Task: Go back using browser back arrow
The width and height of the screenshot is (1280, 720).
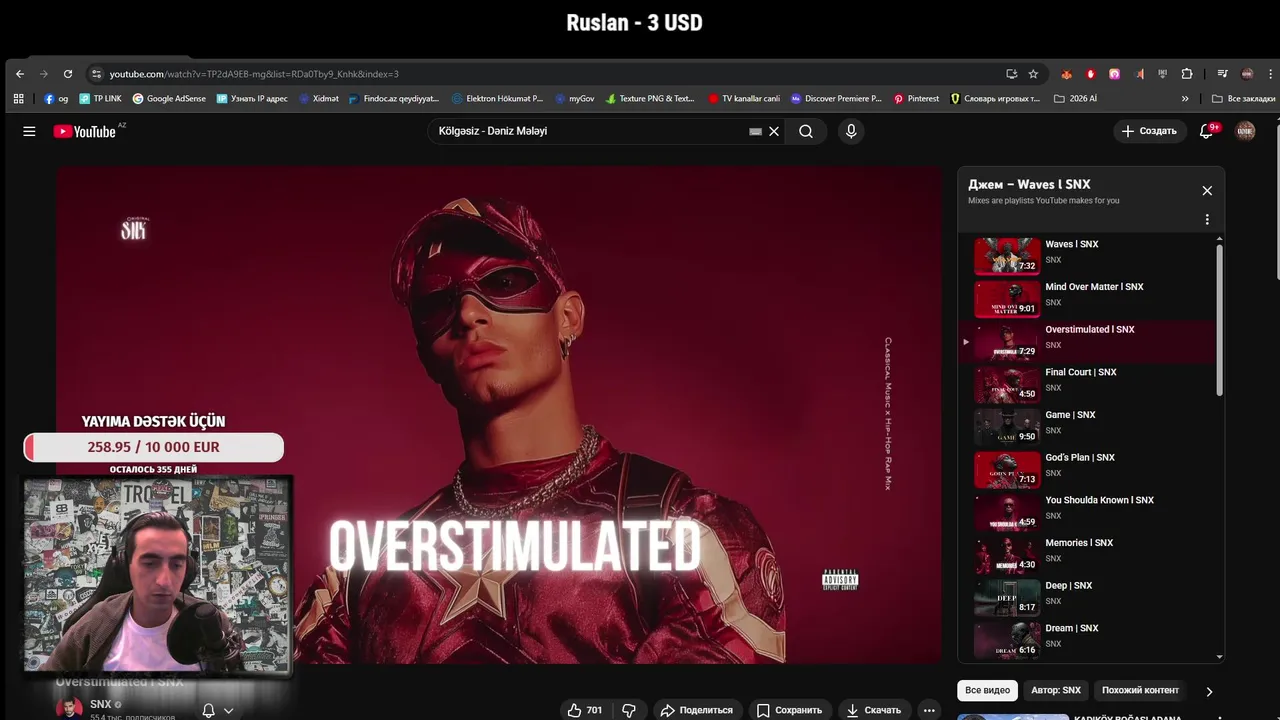Action: 20,74
